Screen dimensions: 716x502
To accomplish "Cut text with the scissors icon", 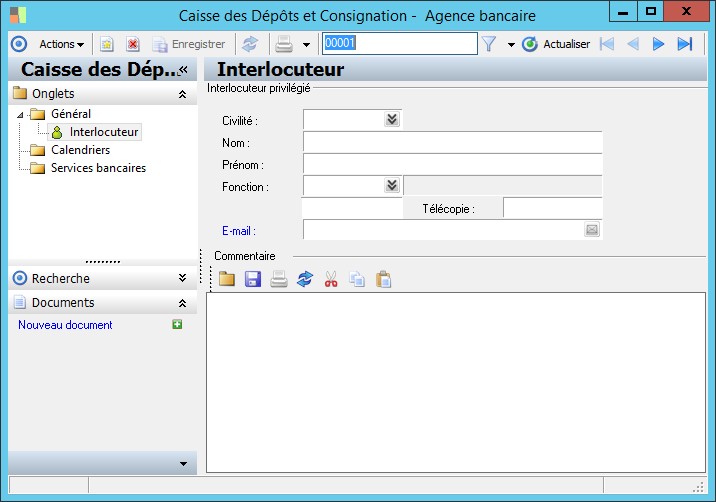I will pyautogui.click(x=331, y=279).
